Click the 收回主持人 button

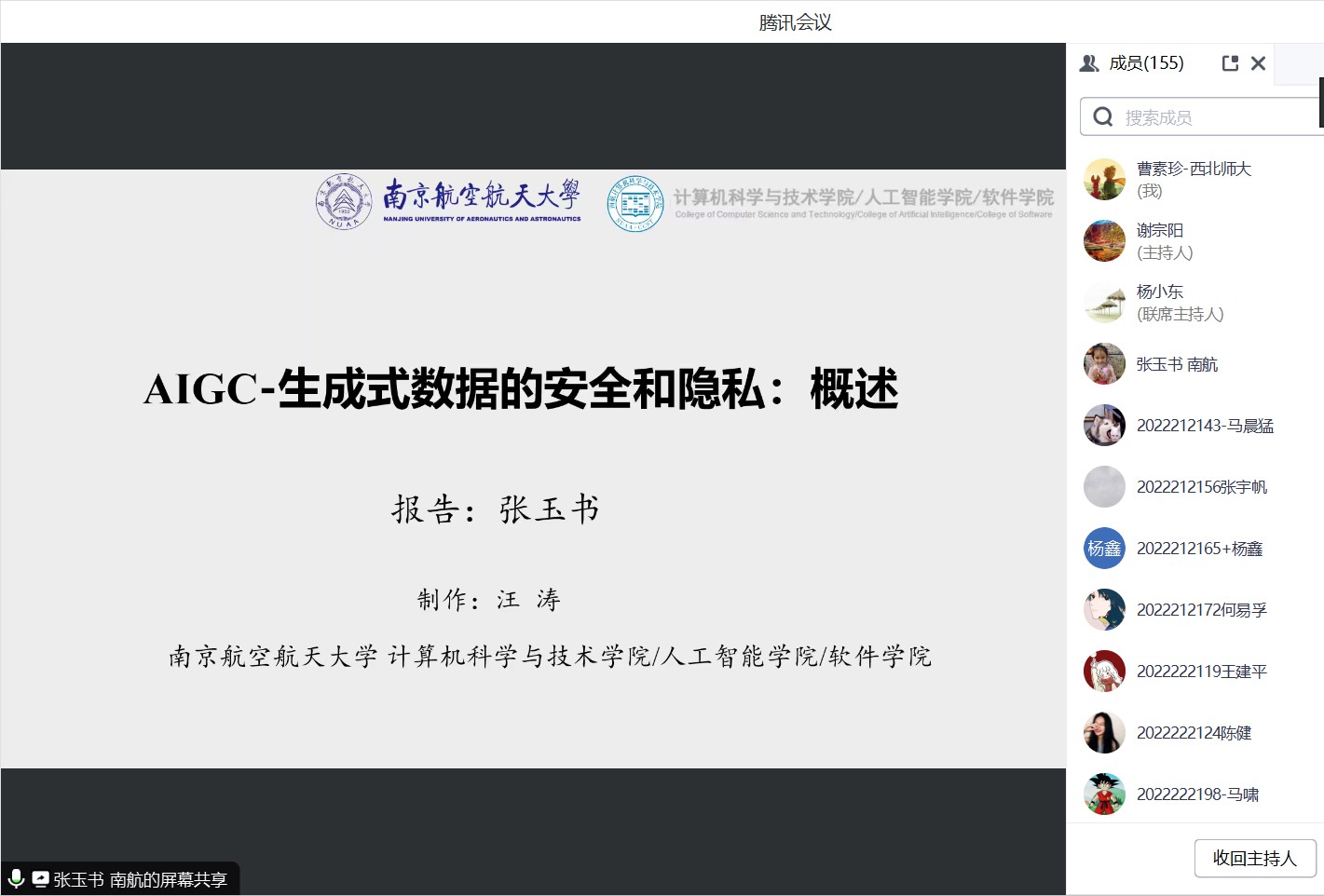tap(1254, 858)
